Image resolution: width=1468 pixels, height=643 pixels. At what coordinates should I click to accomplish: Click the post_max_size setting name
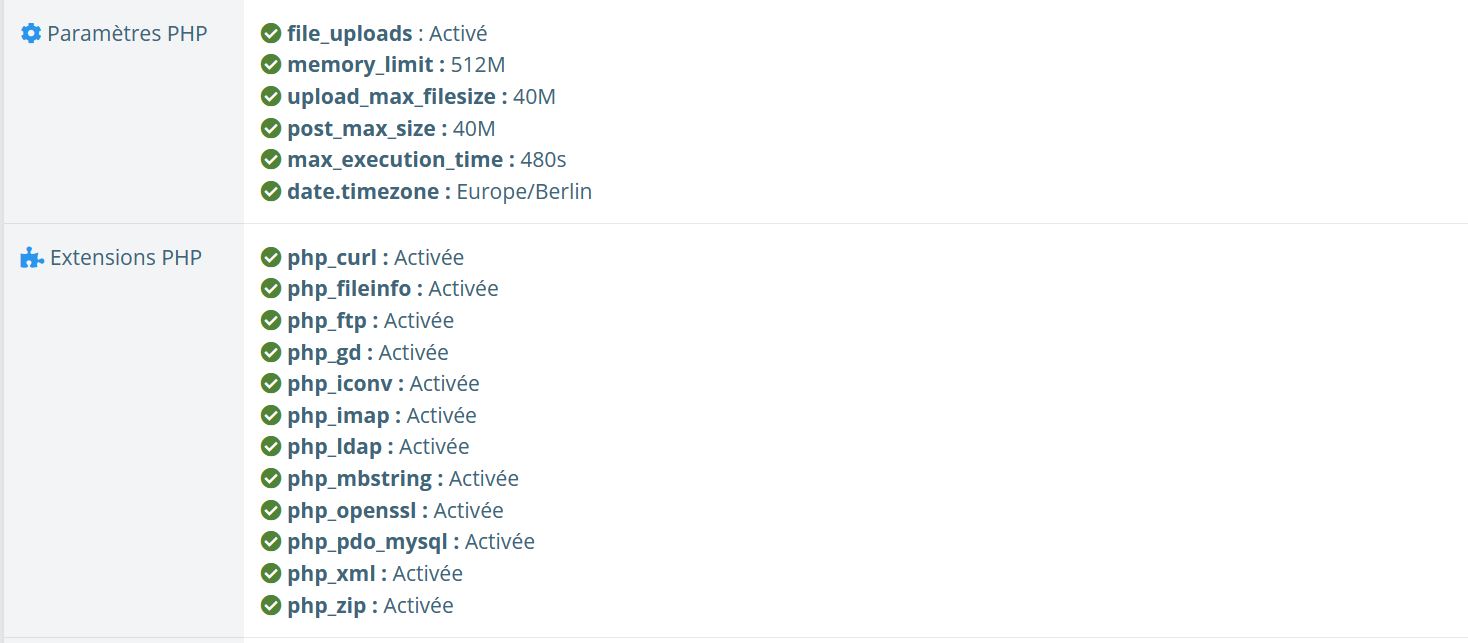361,129
